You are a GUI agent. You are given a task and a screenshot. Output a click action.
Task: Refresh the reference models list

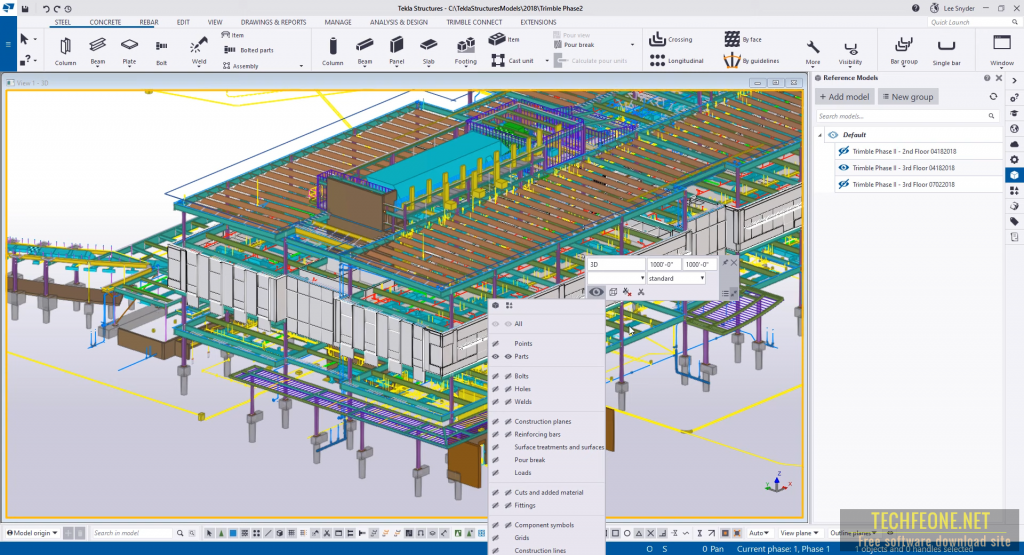point(993,97)
